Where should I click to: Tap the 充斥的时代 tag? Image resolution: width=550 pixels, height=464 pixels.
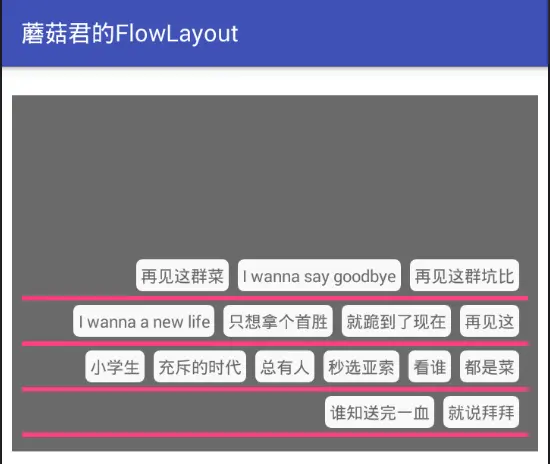coord(200,367)
